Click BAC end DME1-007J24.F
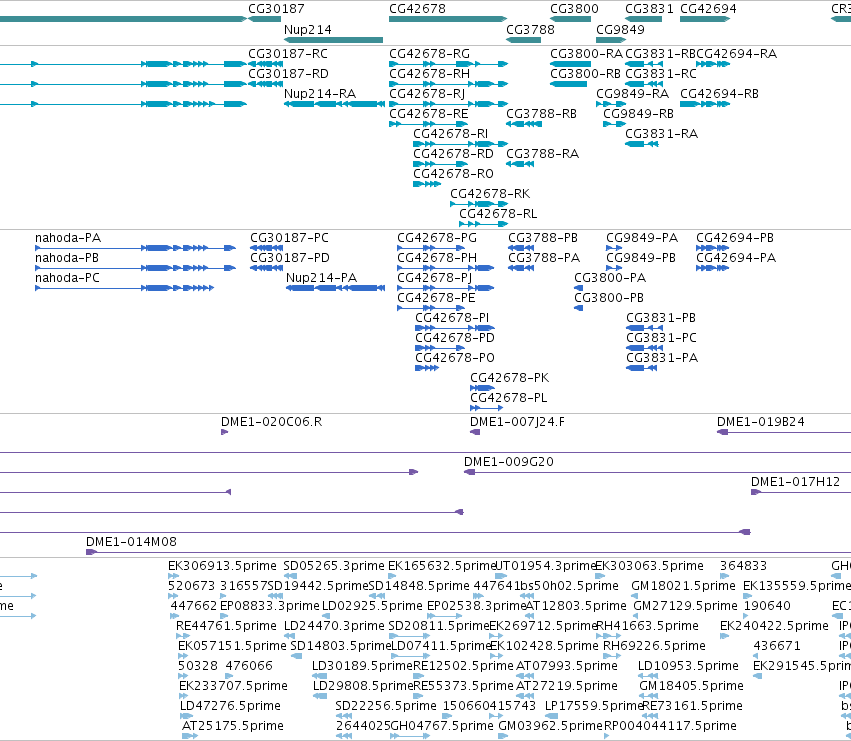The image size is (851, 741). click(x=517, y=422)
